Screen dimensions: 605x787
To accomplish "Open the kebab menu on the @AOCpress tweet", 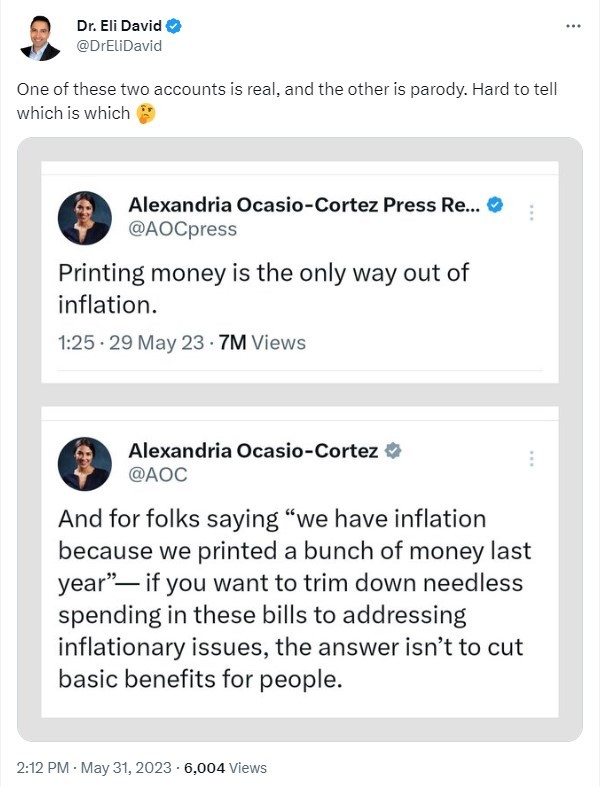I will coord(531,213).
